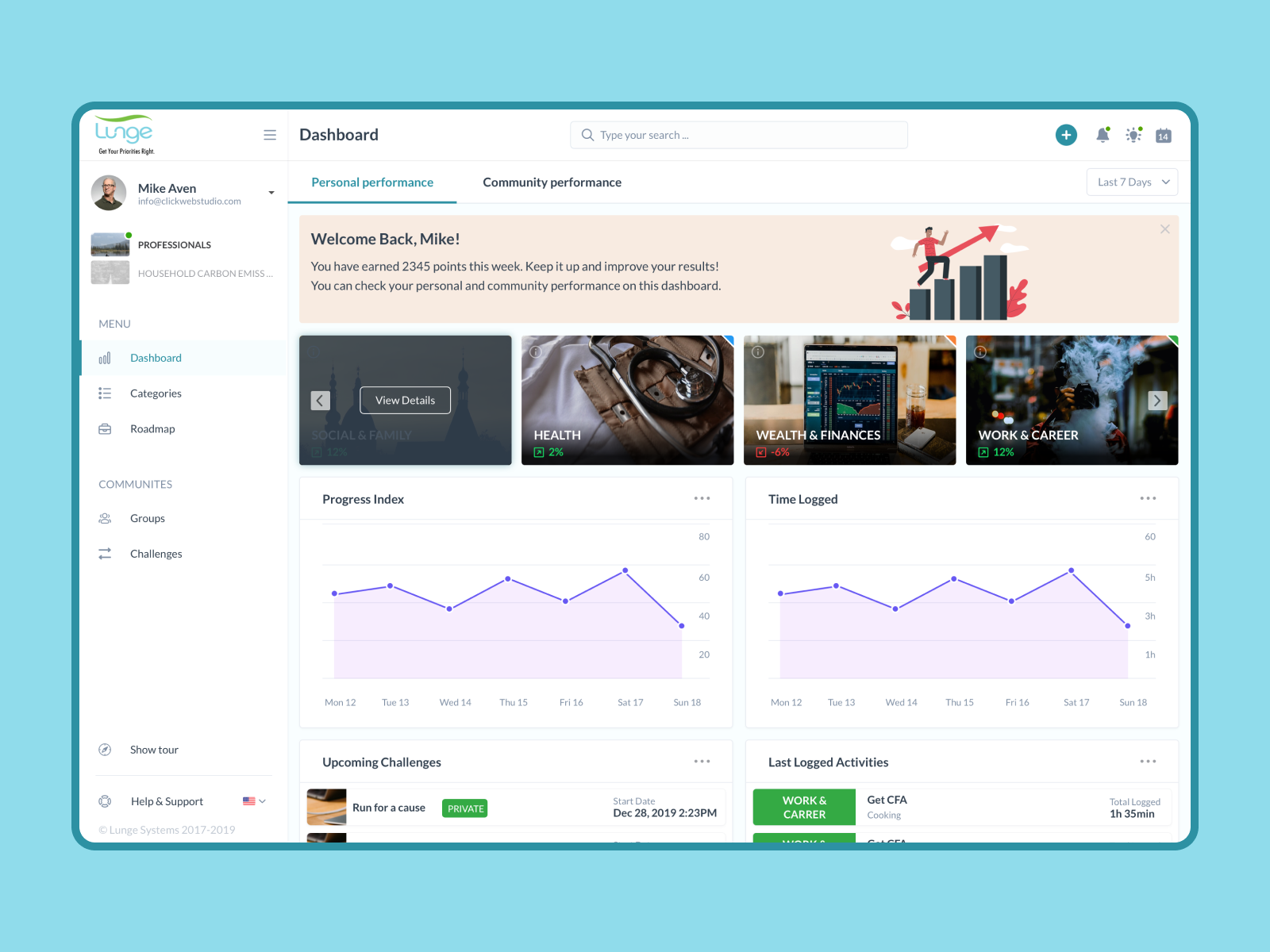This screenshot has height=952, width=1270.
Task: Click the Lunge logo
Action: click(x=124, y=135)
